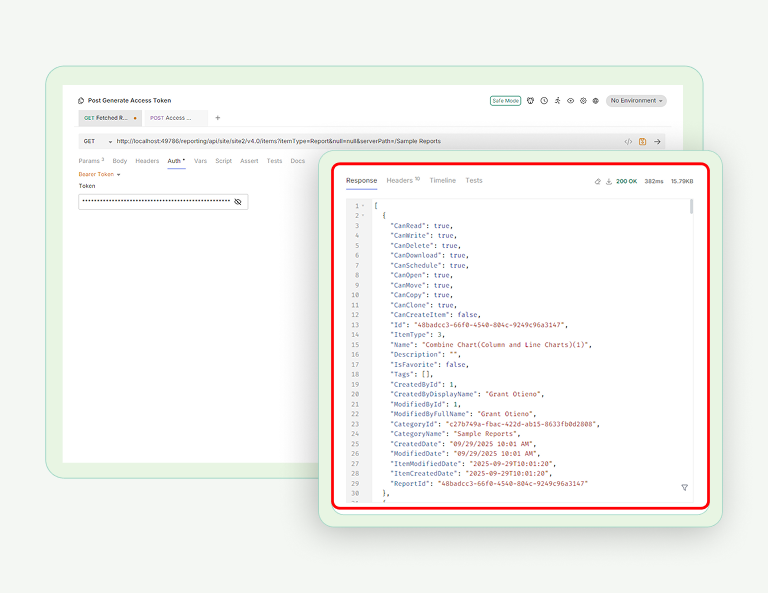Switch to the POST Access request tab
Image resolution: width=768 pixels, height=593 pixels.
click(176, 118)
